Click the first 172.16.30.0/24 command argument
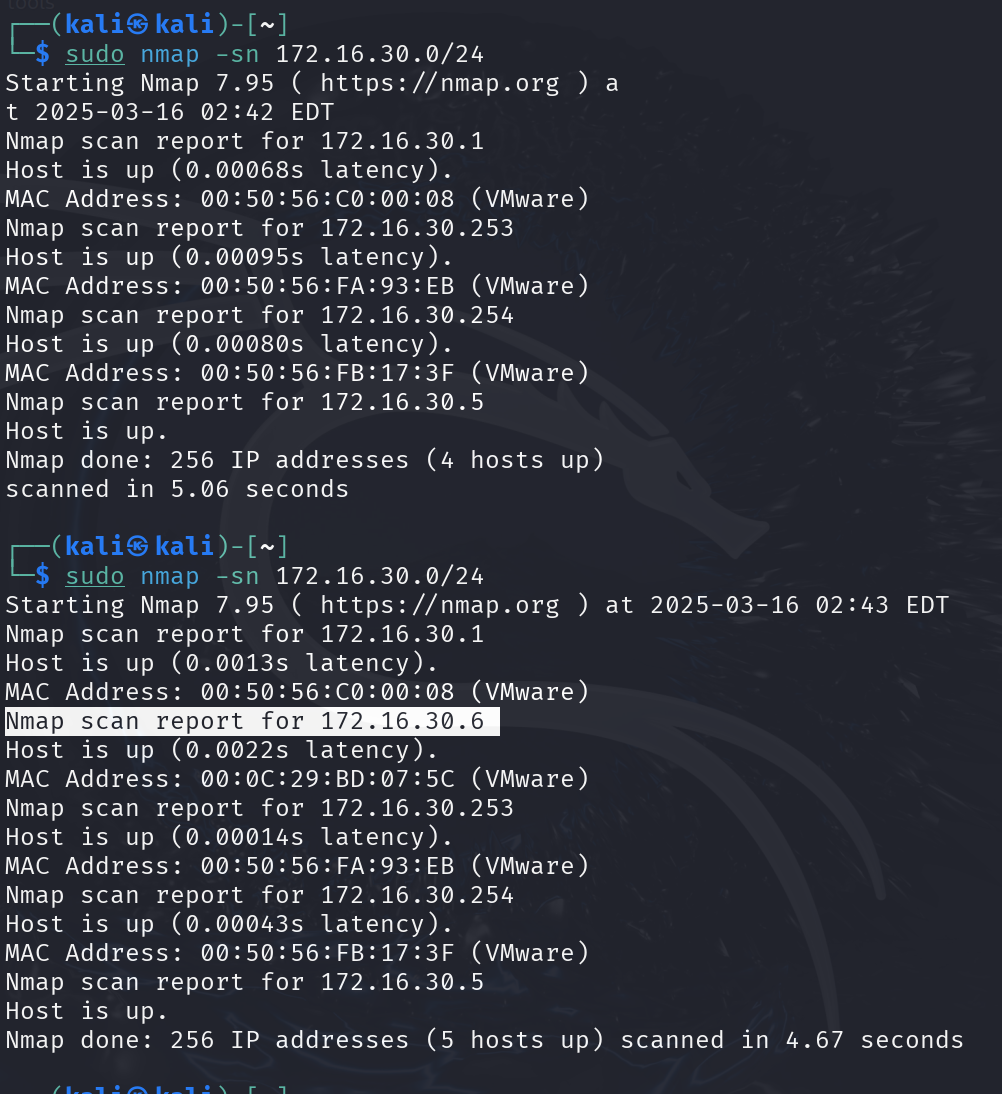Viewport: 1002px width, 1094px height. click(x=380, y=54)
